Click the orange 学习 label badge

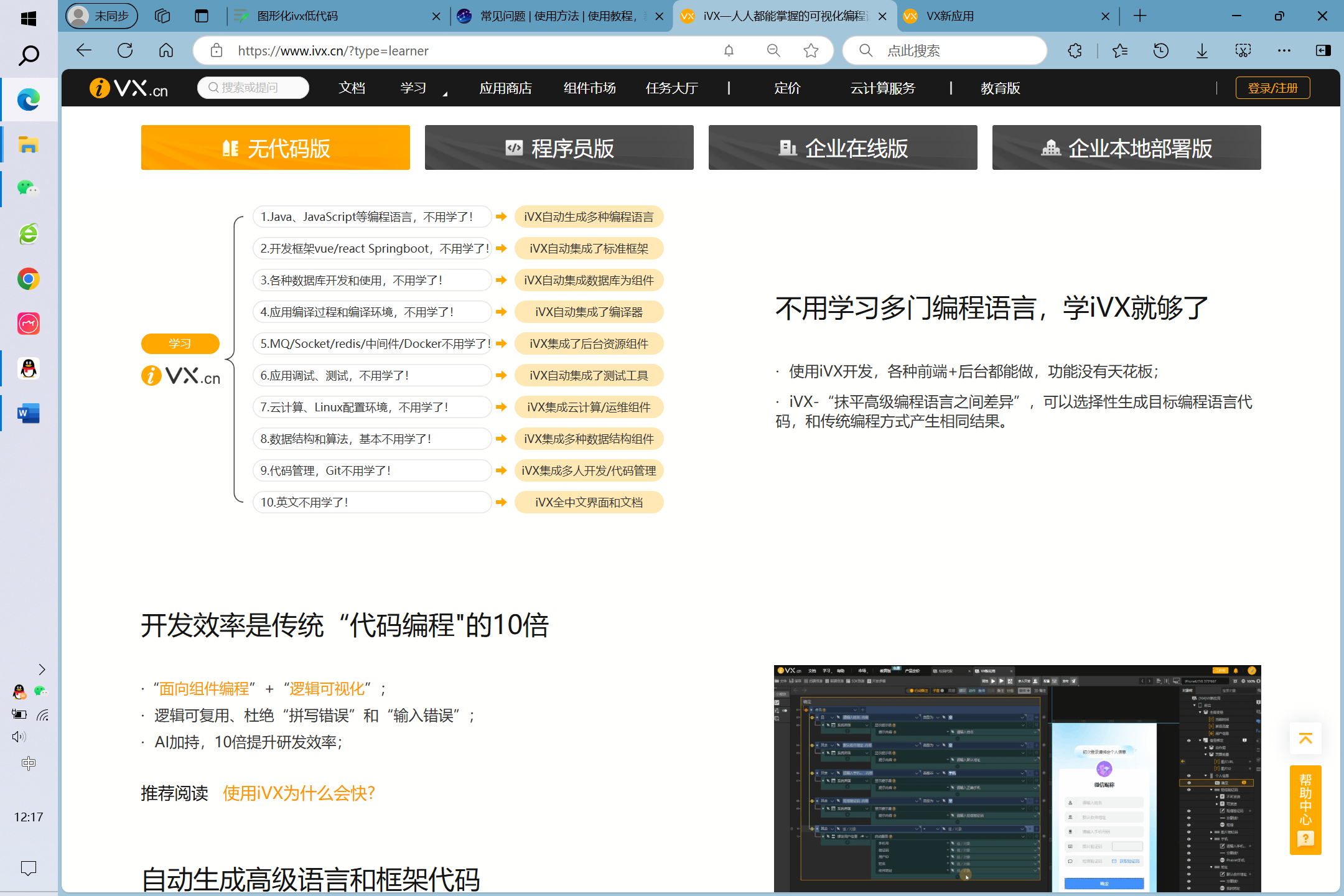click(x=180, y=343)
